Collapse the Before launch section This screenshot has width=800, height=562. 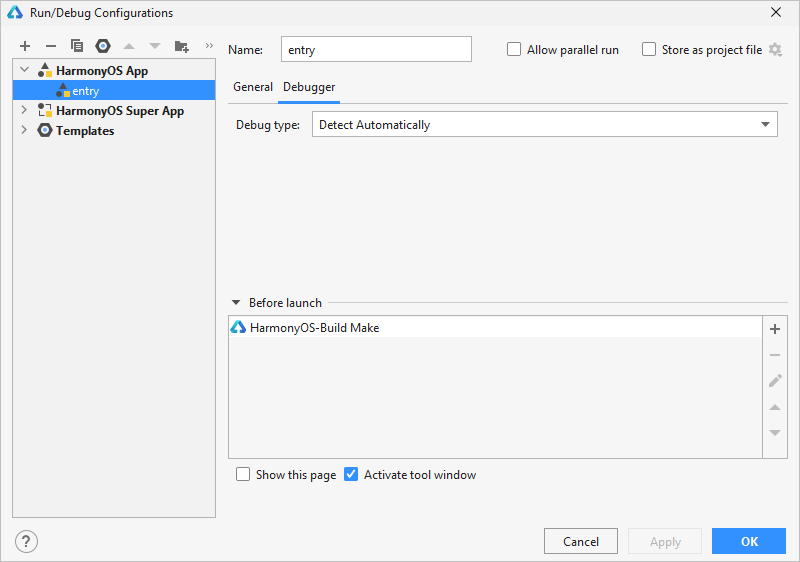click(x=236, y=302)
